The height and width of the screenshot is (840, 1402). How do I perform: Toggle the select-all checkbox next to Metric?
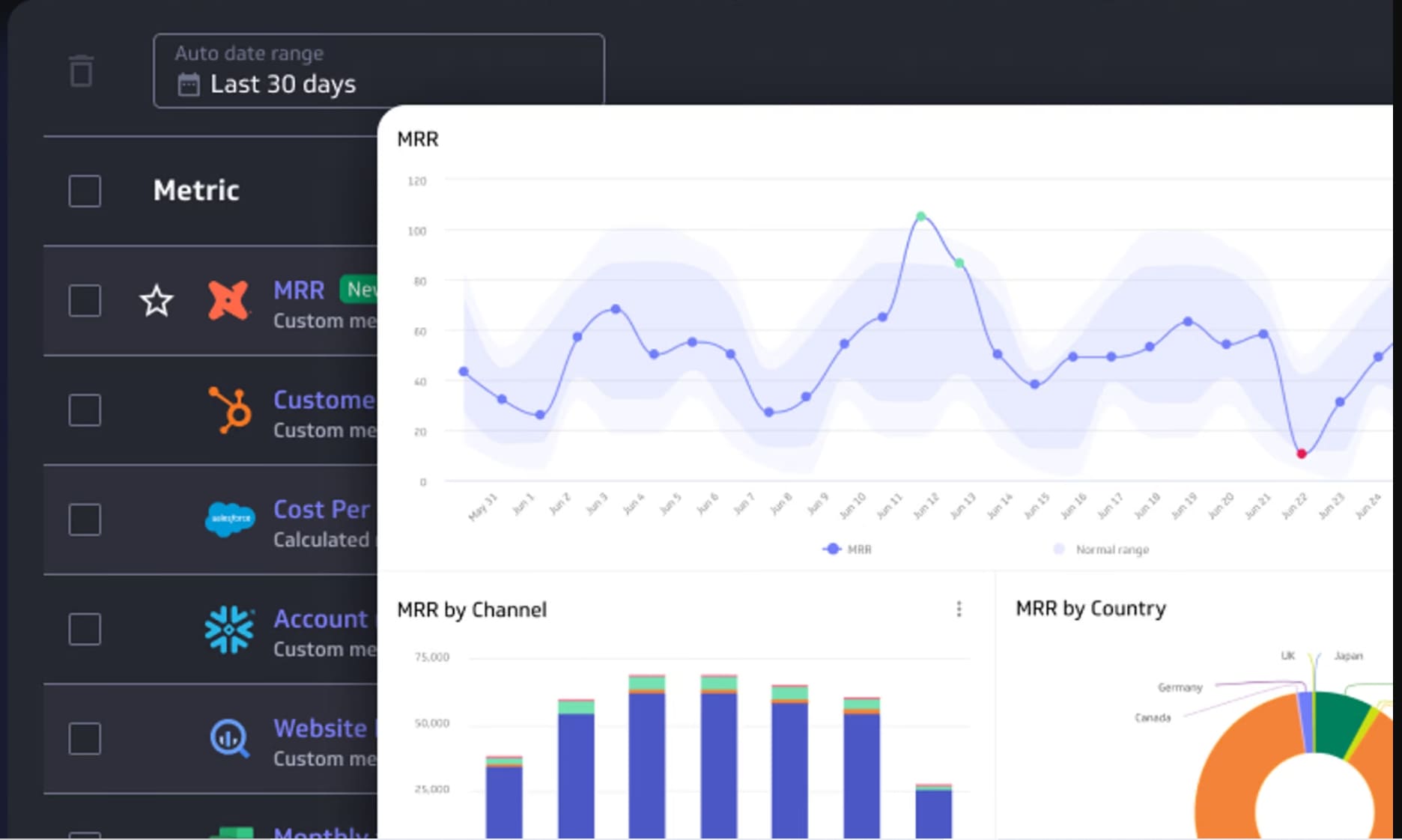[85, 191]
